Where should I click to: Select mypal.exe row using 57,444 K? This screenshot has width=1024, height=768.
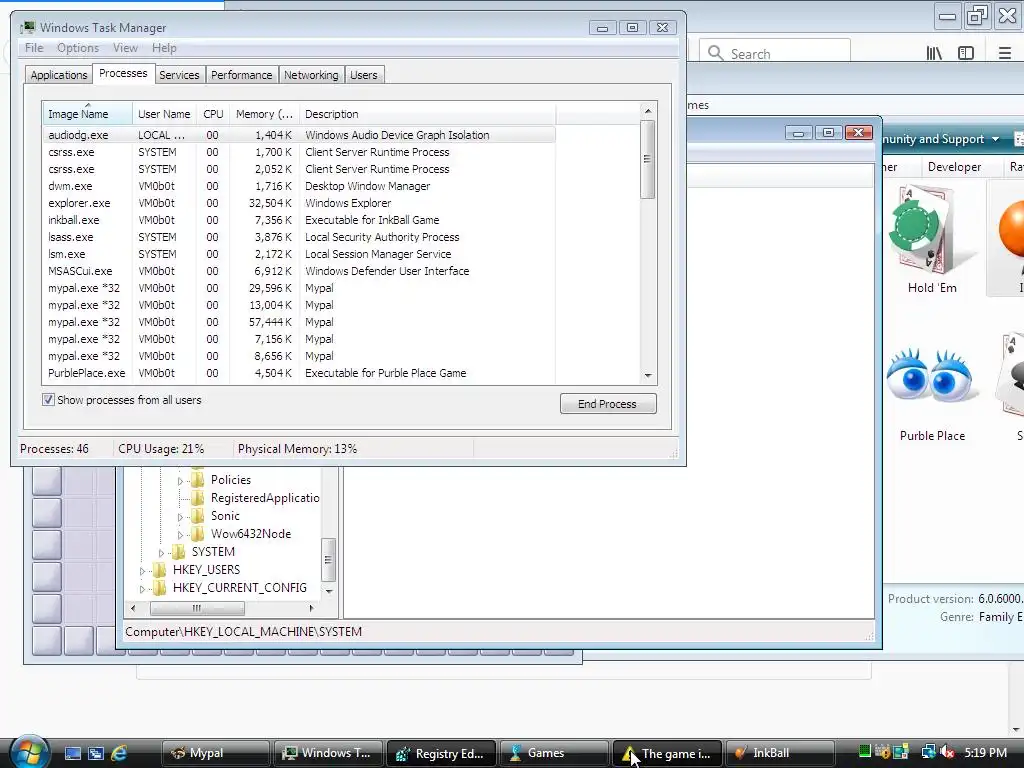click(x=299, y=322)
